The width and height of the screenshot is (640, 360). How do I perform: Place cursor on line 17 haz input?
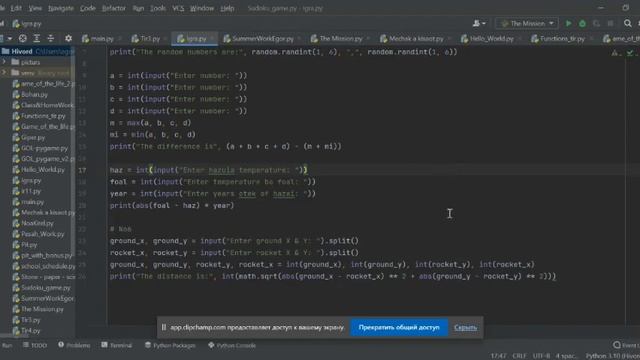[209, 170]
